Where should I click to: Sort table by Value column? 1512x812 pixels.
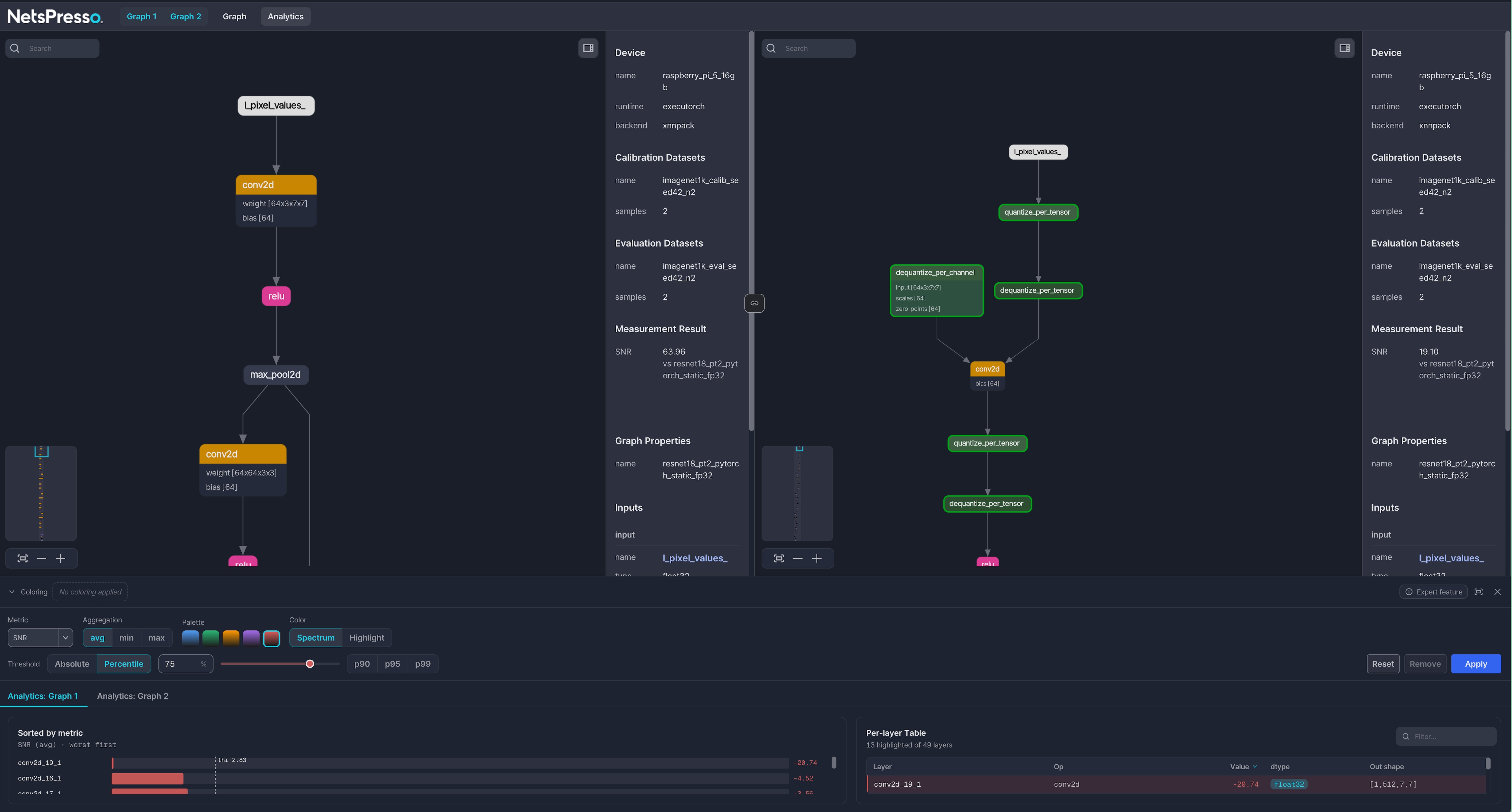[1243, 767]
